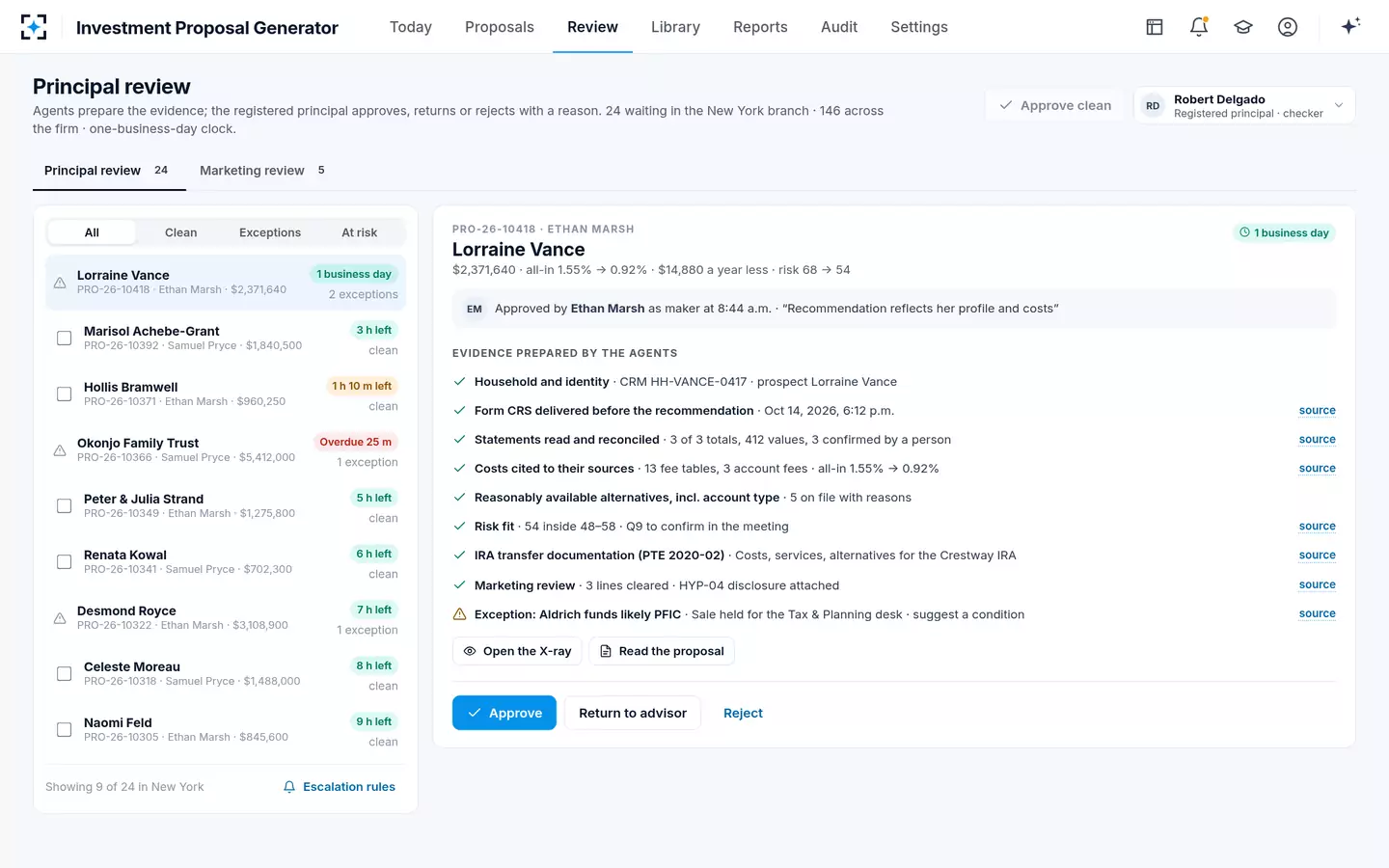Tick the checkbox for Renata Kowal
This screenshot has width=1389, height=868.
click(65, 562)
